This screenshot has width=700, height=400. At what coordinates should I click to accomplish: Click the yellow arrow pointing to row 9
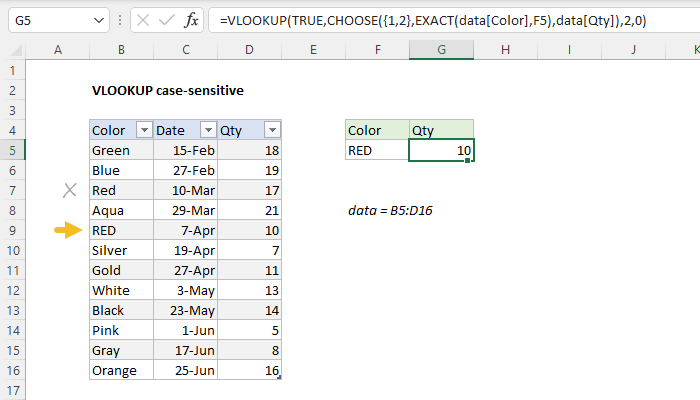[x=68, y=230]
